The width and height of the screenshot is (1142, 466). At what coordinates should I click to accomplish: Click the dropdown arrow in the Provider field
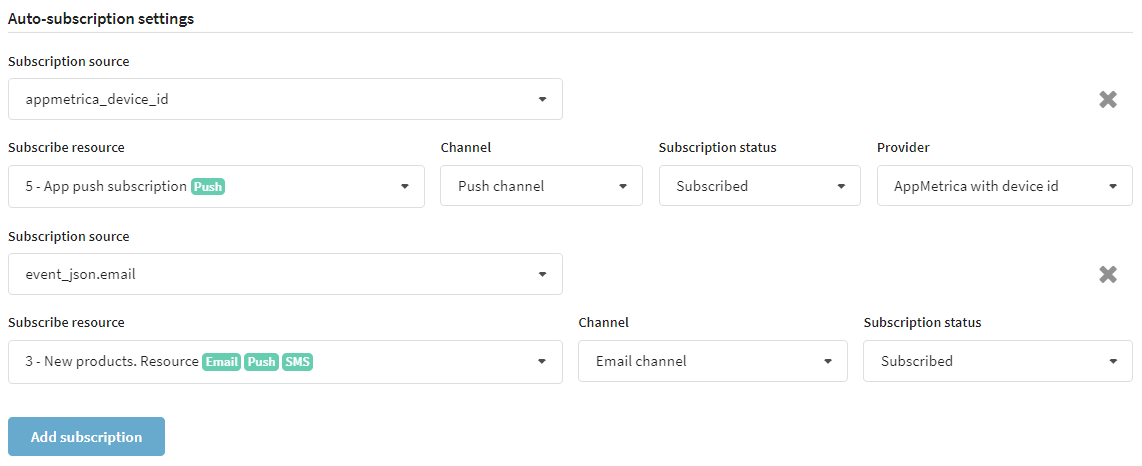tap(1113, 186)
